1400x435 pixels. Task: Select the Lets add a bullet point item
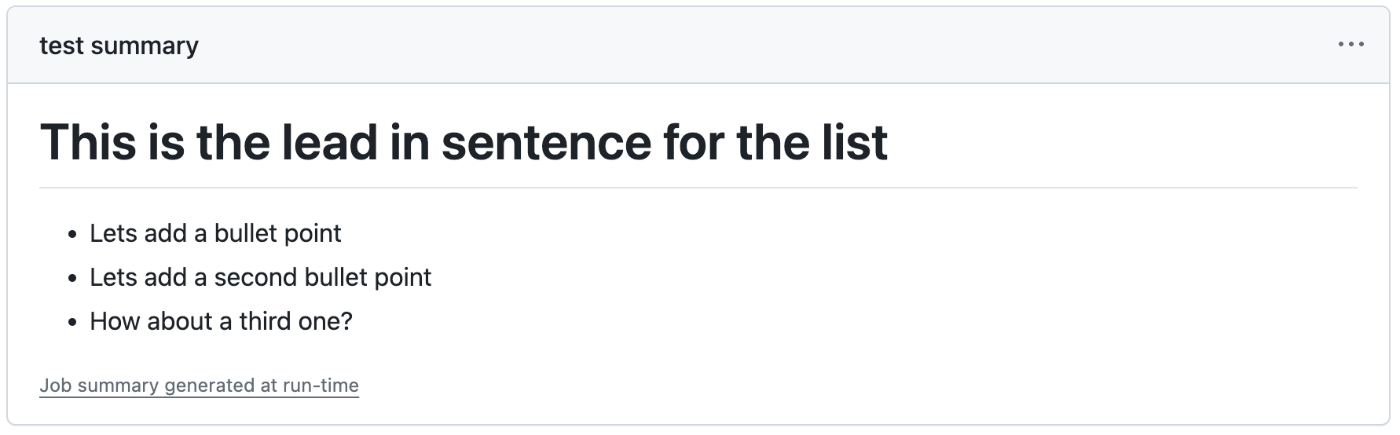click(x=216, y=233)
